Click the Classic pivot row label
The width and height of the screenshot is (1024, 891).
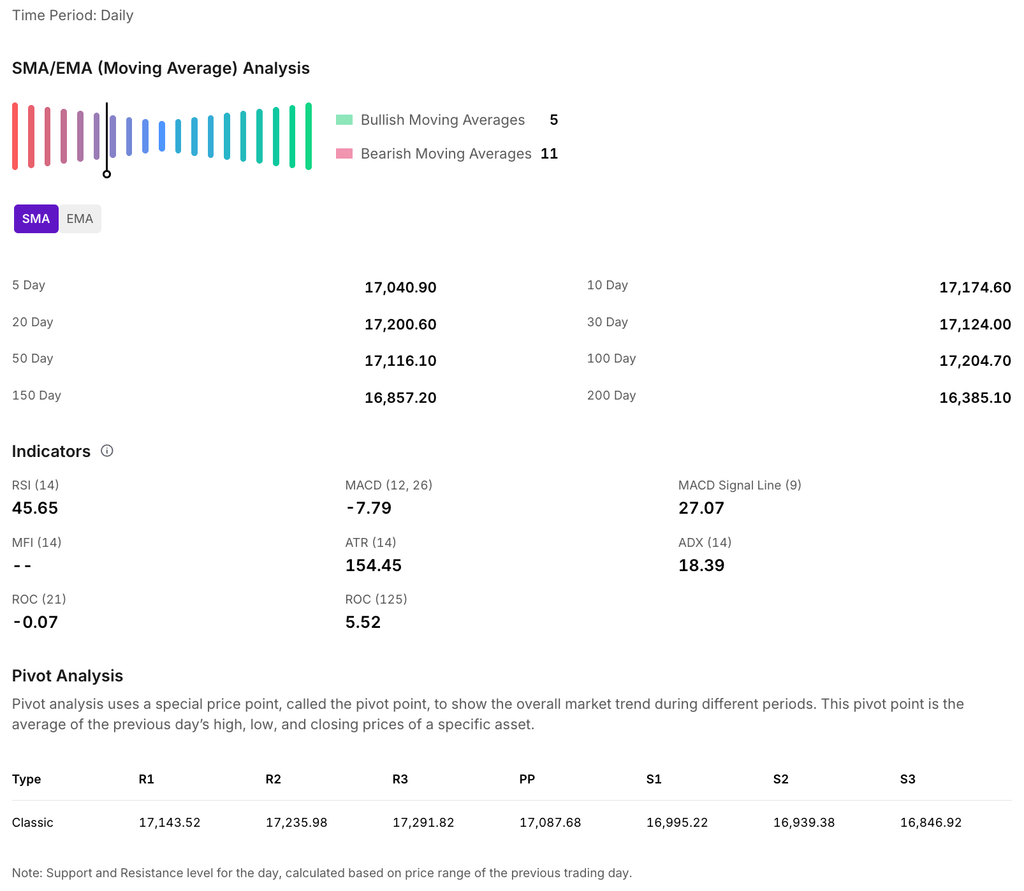coord(33,822)
